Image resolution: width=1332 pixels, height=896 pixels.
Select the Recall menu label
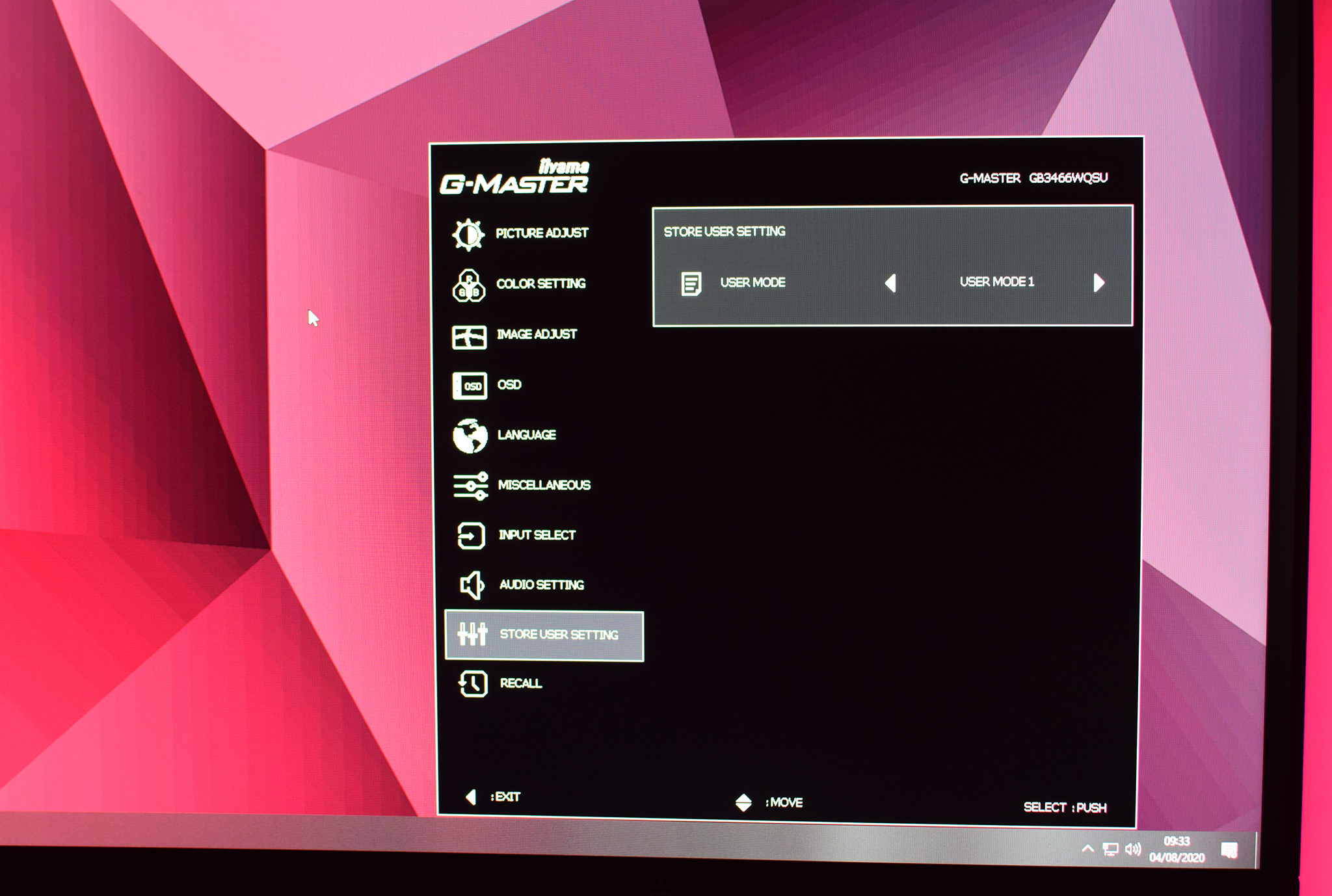[x=521, y=683]
